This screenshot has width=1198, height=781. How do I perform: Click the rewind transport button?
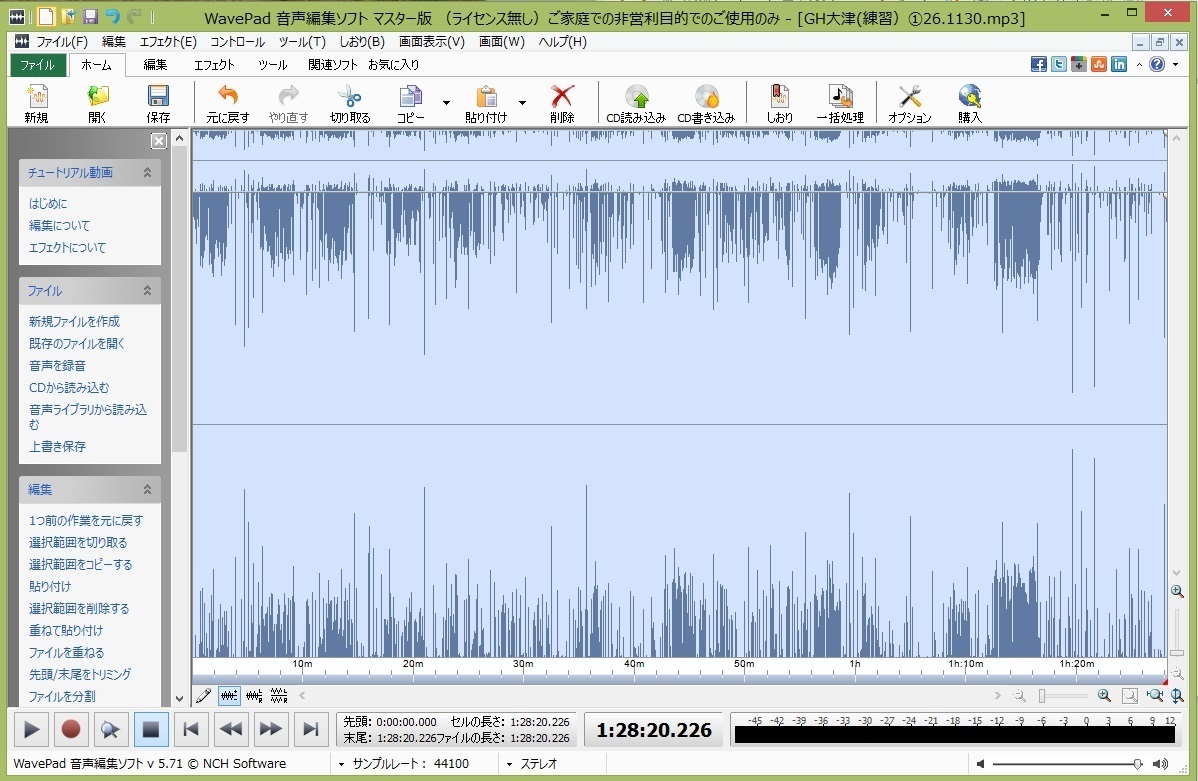click(x=231, y=730)
